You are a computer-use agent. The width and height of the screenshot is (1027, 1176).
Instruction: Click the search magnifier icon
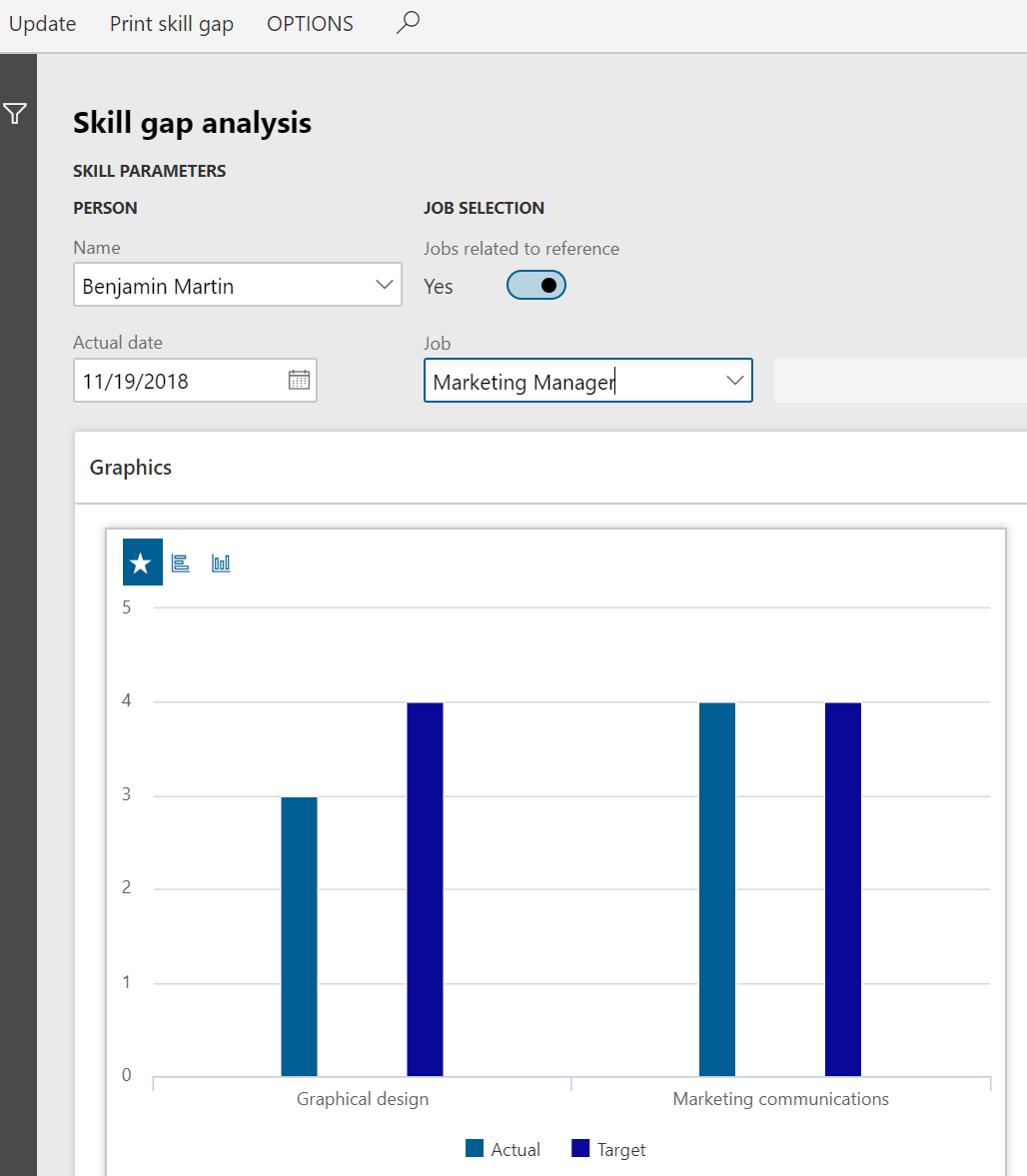(407, 23)
